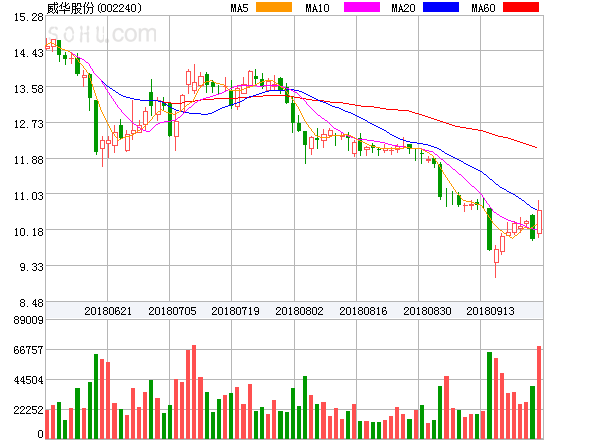Click the stock title 威华股份(002240)
600x440 pixels.
tap(94, 8)
